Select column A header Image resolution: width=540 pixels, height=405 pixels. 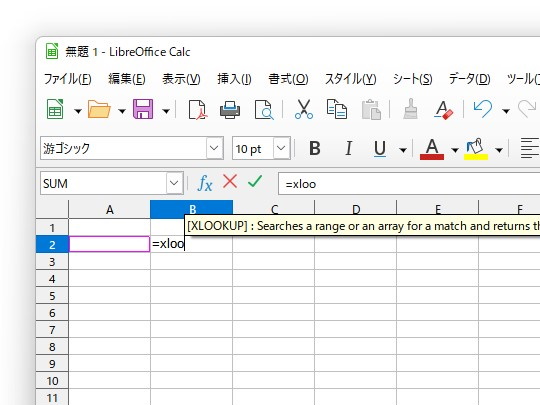110,209
